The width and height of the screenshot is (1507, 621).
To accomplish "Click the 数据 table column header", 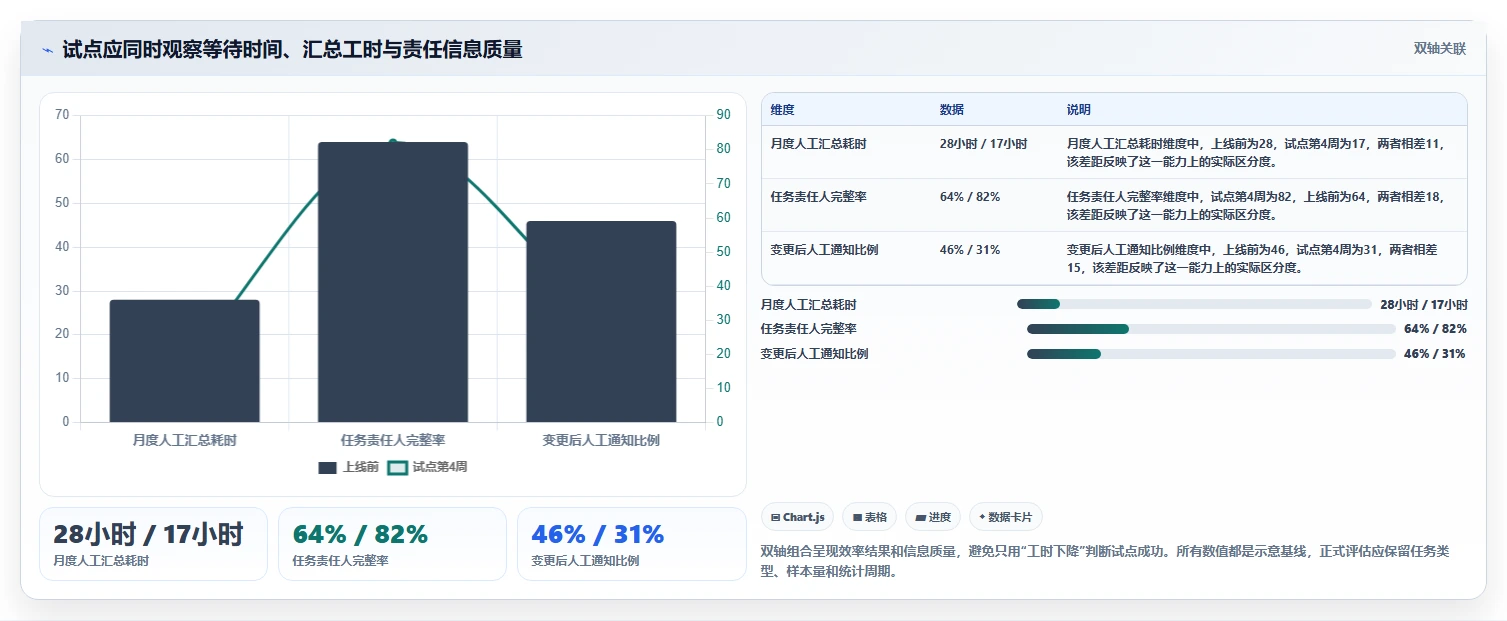I will (x=952, y=110).
